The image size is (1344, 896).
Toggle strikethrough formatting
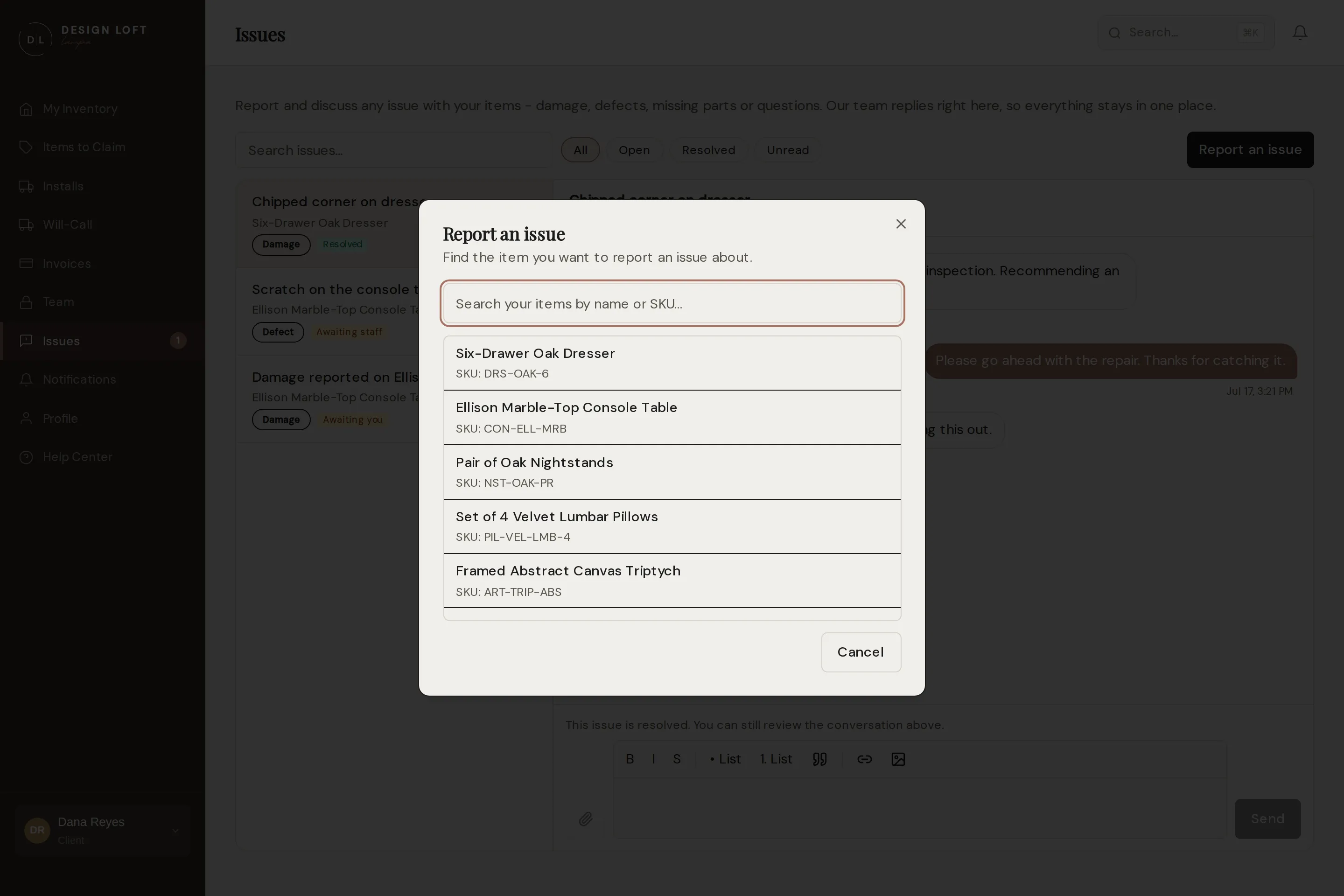677,759
